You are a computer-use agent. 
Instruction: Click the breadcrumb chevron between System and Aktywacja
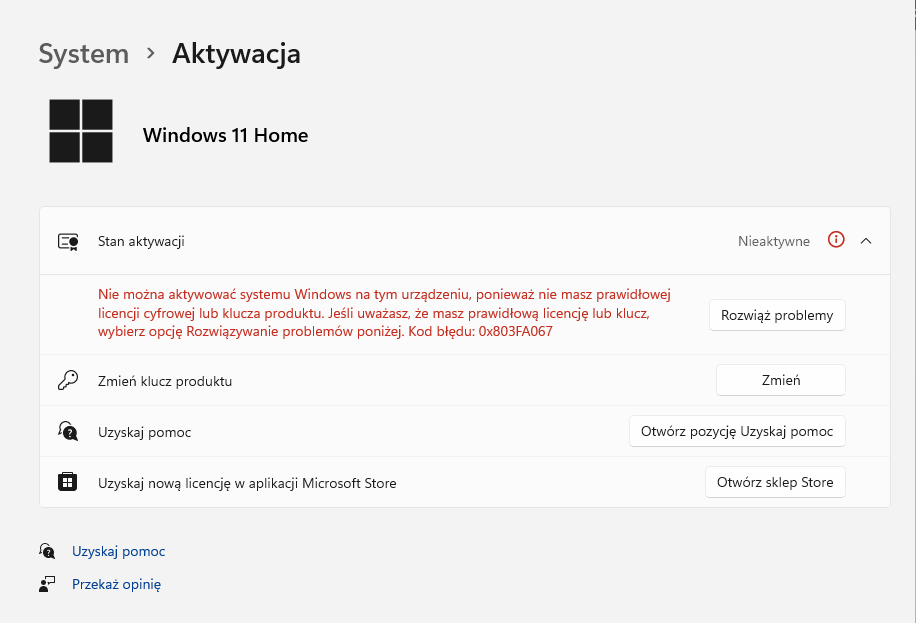click(x=151, y=53)
